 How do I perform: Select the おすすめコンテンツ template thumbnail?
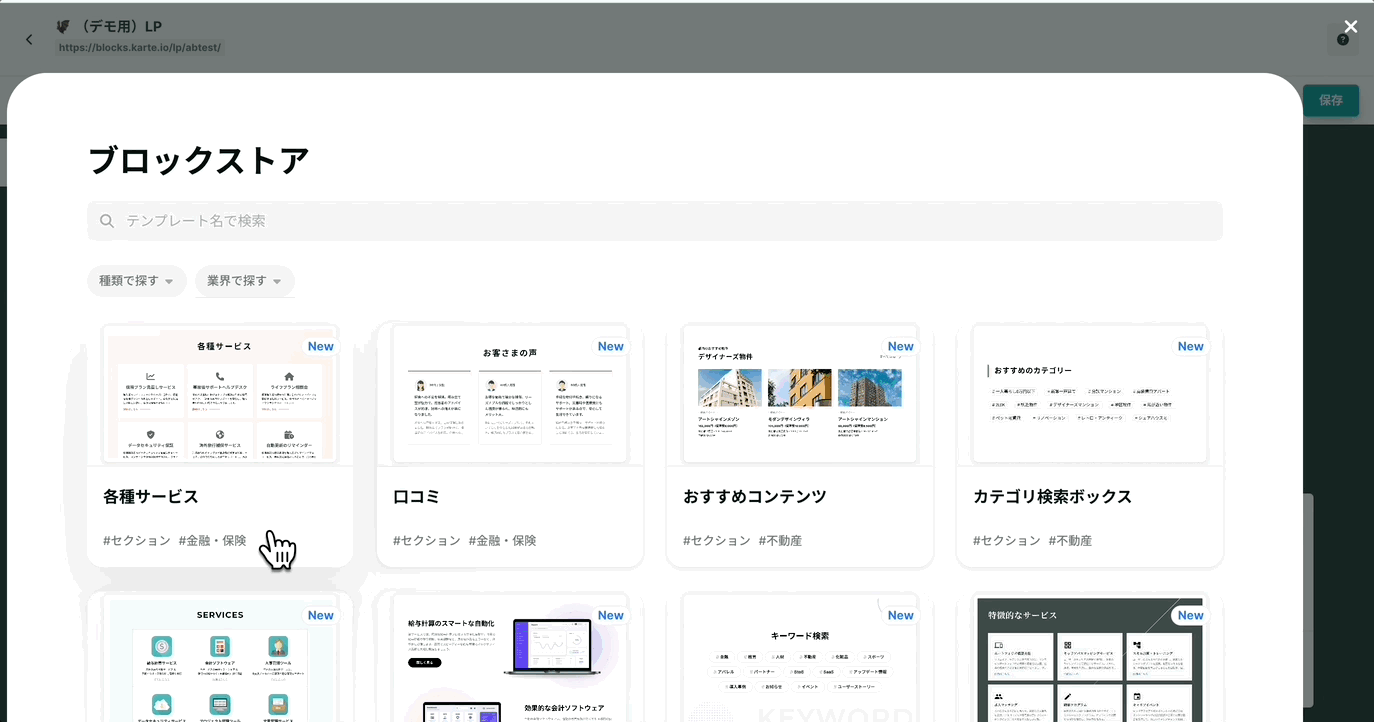(x=800, y=394)
